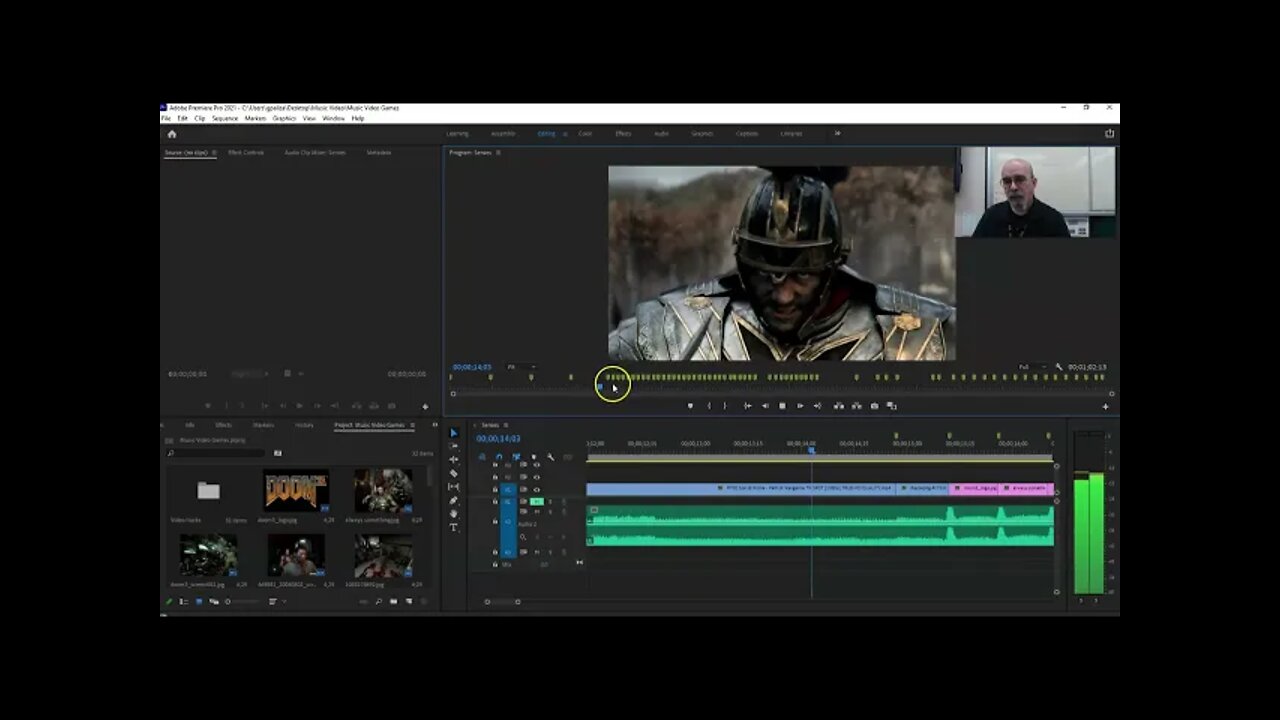The image size is (1280, 720).
Task: Open Program panel menu icon
Action: pyautogui.click(x=498, y=153)
